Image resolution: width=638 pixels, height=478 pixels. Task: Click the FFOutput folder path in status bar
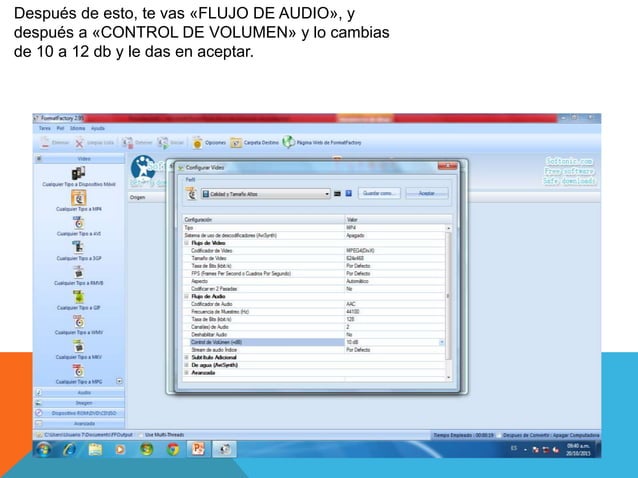pyautogui.click(x=88, y=435)
